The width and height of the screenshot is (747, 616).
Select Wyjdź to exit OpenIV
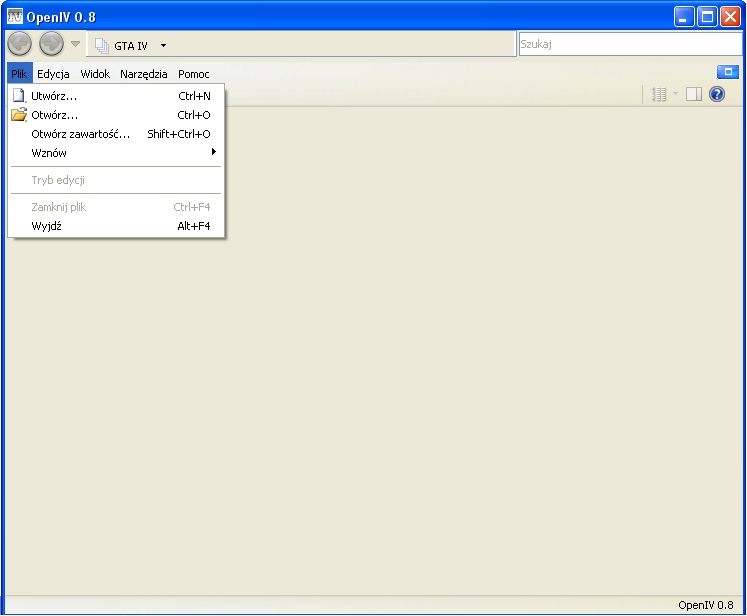pos(116,226)
